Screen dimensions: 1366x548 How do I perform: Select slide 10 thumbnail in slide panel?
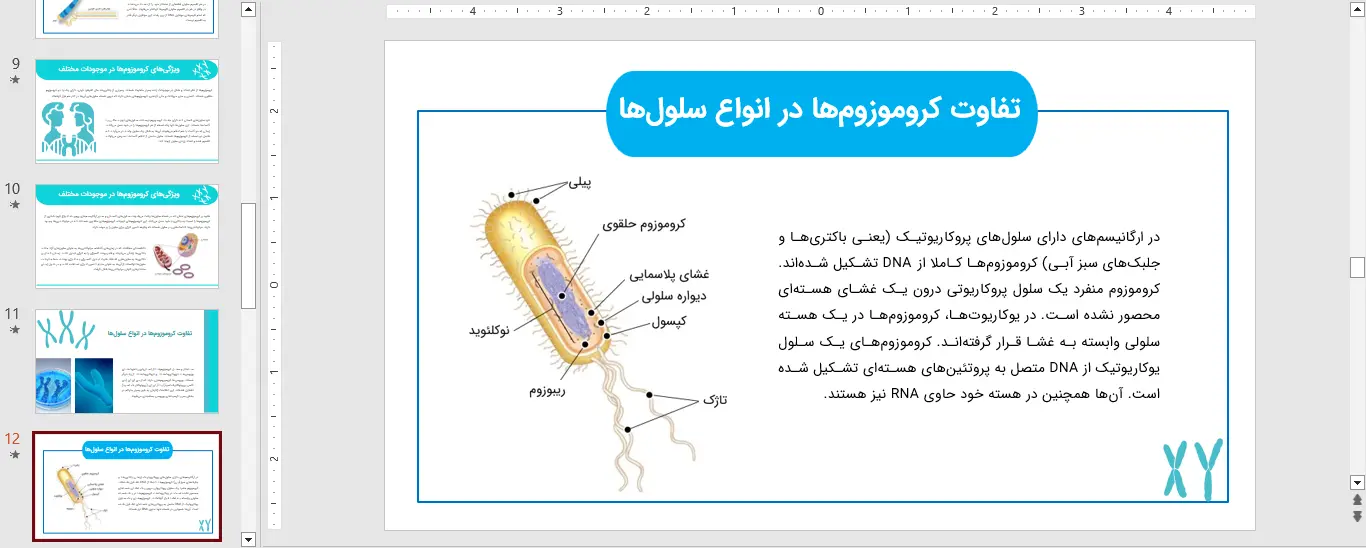127,236
